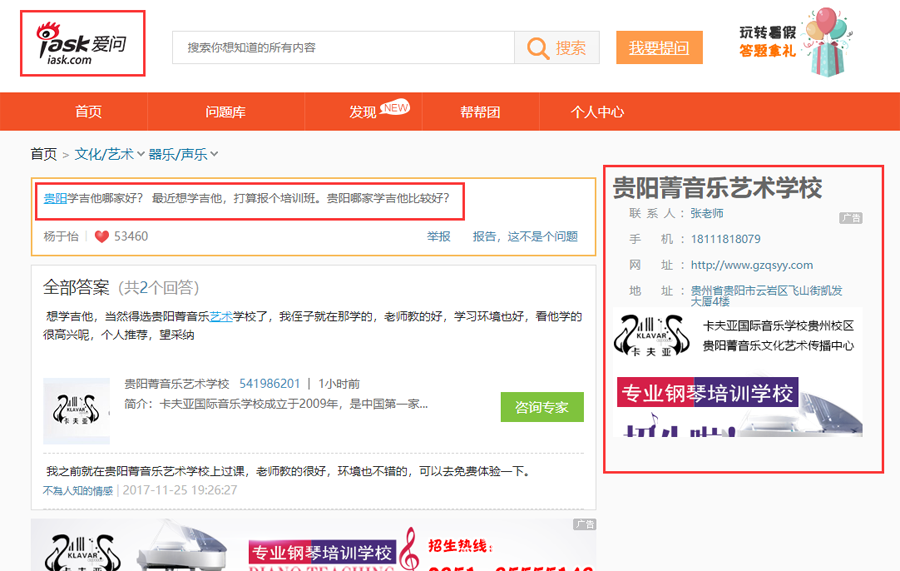The width and height of the screenshot is (900, 571).
Task: Click the timestamp 2017-11-25 19:26:27
Action: click(x=180, y=490)
